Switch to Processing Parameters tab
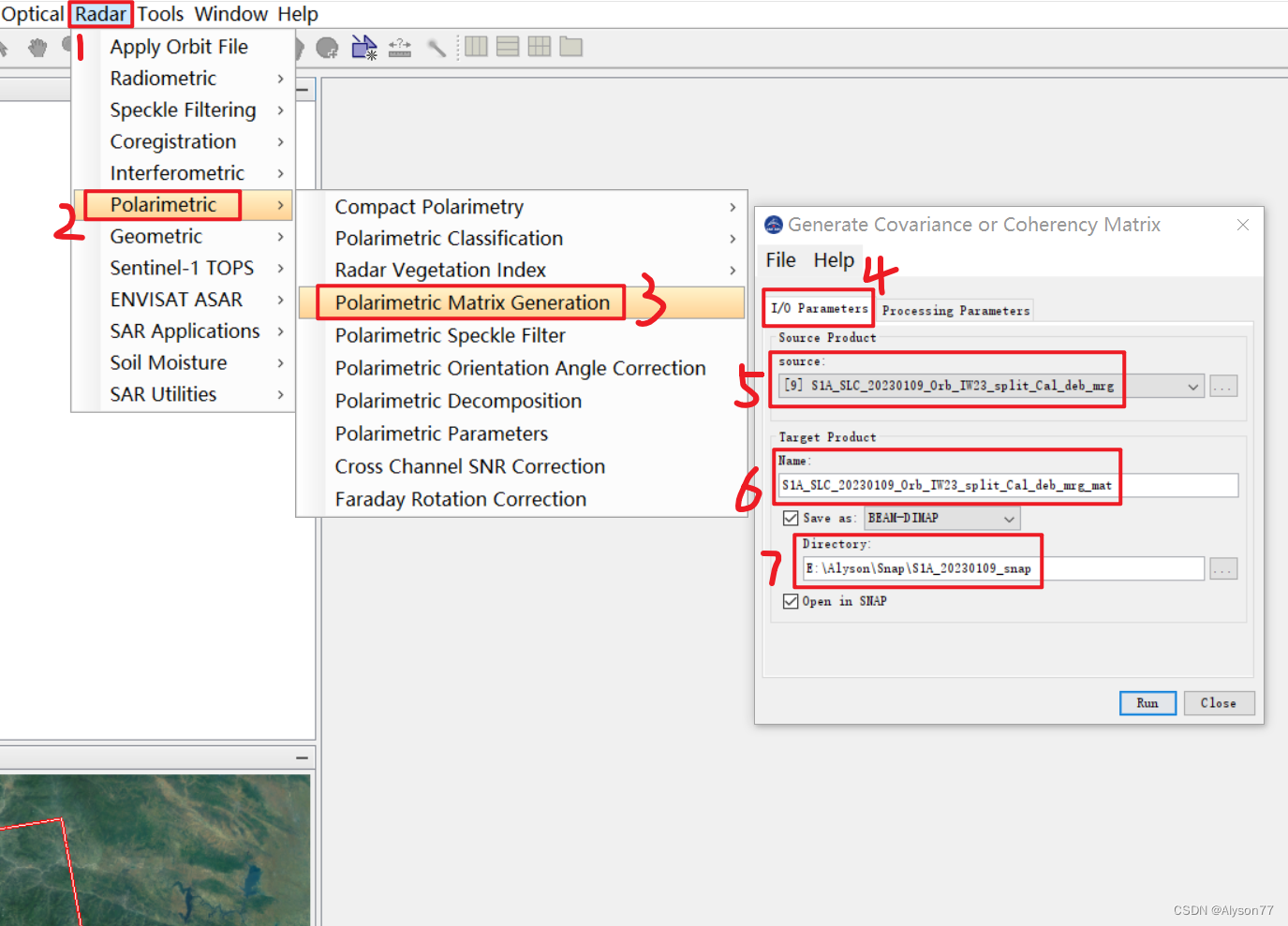 pyautogui.click(x=955, y=311)
